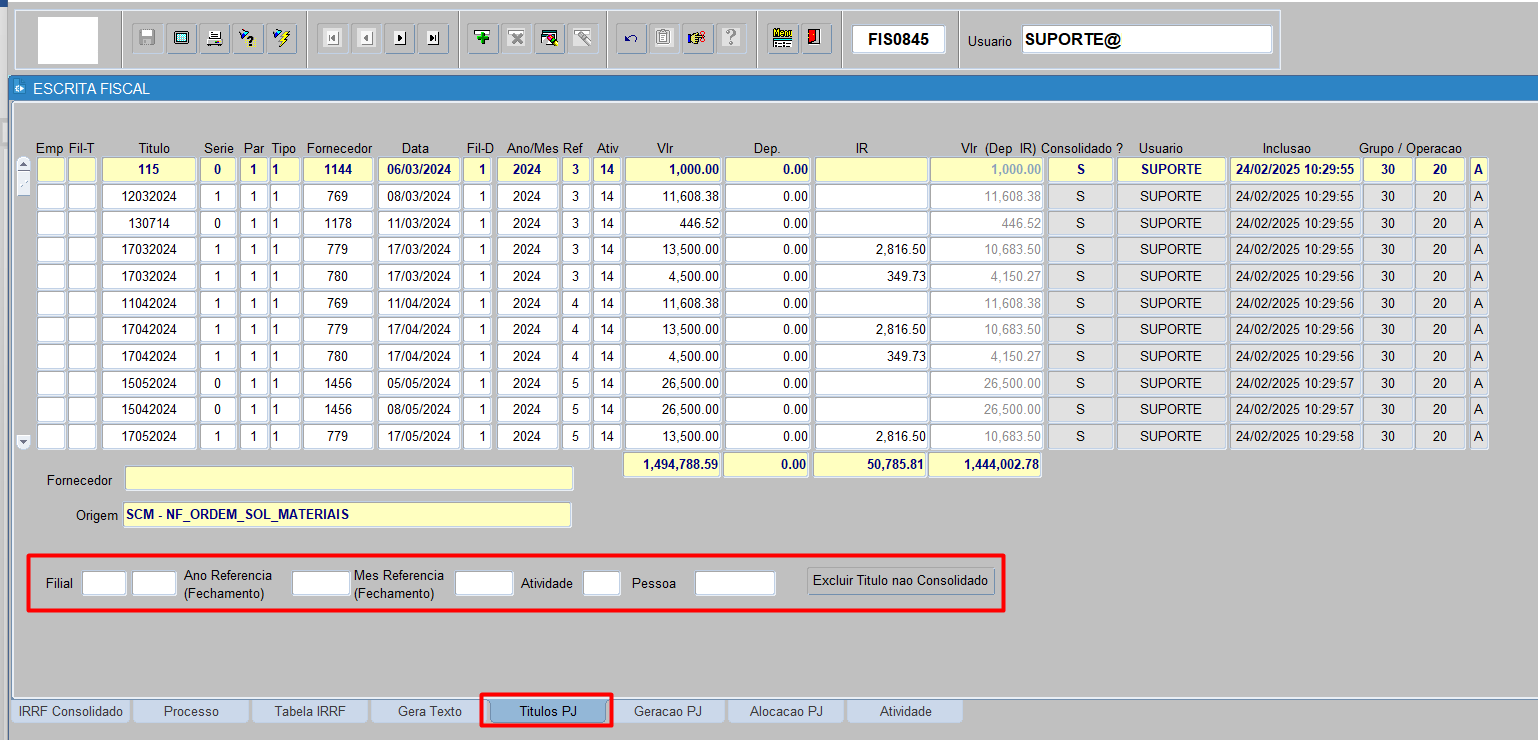Click the Execute Query lightning icon
Viewport: 1538px width, 740px height.
pos(282,39)
